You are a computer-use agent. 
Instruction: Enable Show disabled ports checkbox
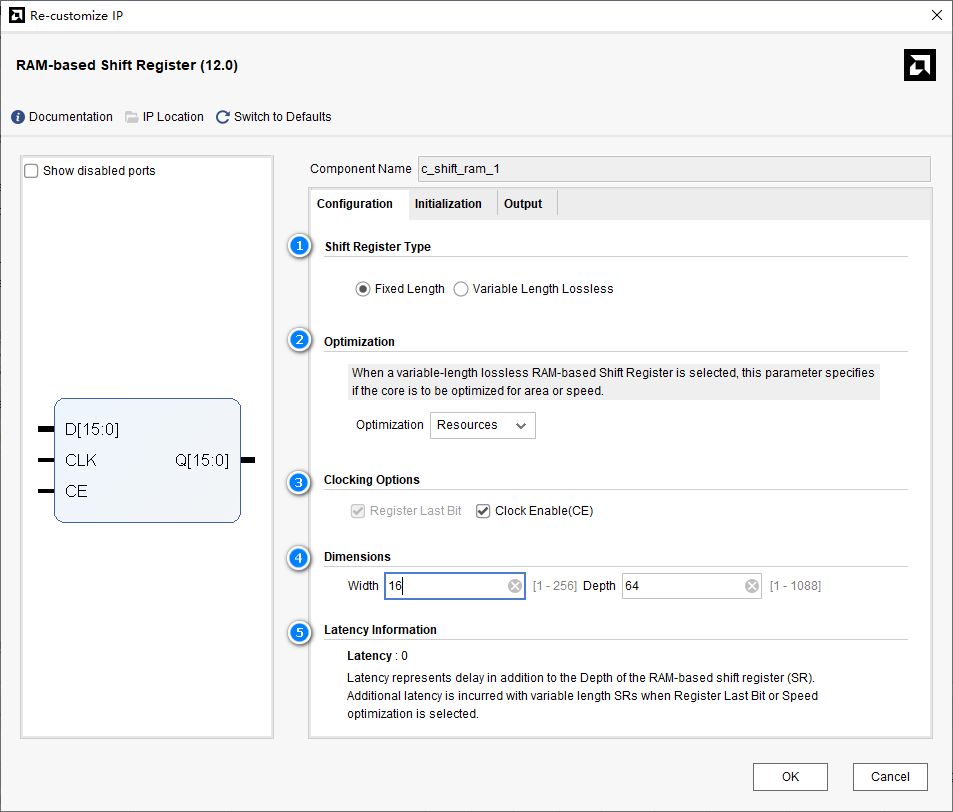click(32, 171)
